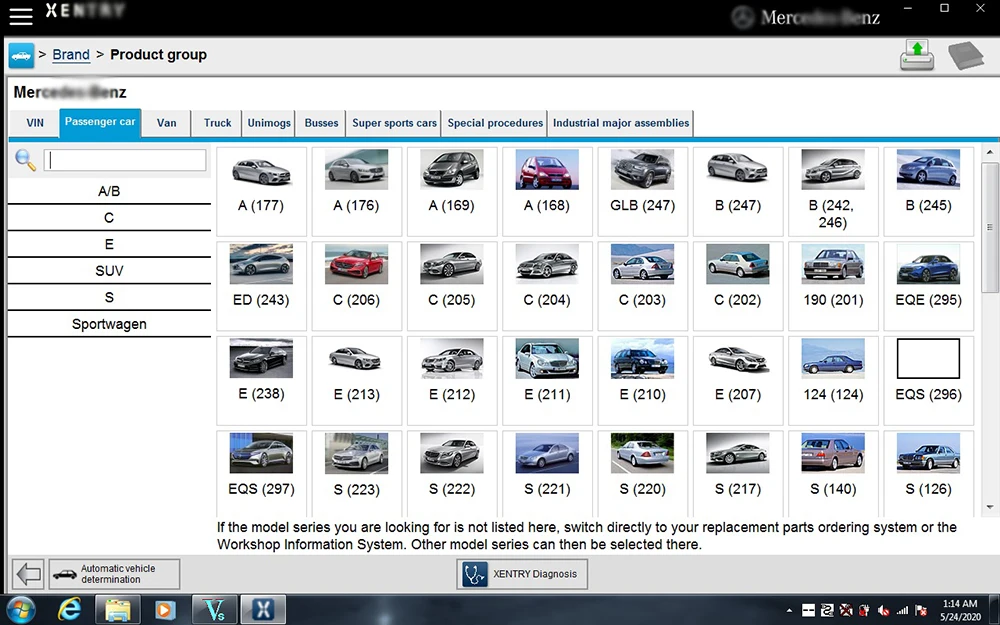Select the EQE (295) model series

coord(929,286)
